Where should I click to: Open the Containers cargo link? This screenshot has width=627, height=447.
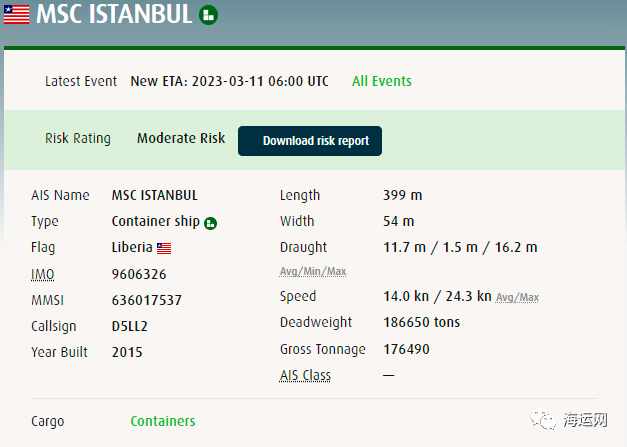point(163,421)
